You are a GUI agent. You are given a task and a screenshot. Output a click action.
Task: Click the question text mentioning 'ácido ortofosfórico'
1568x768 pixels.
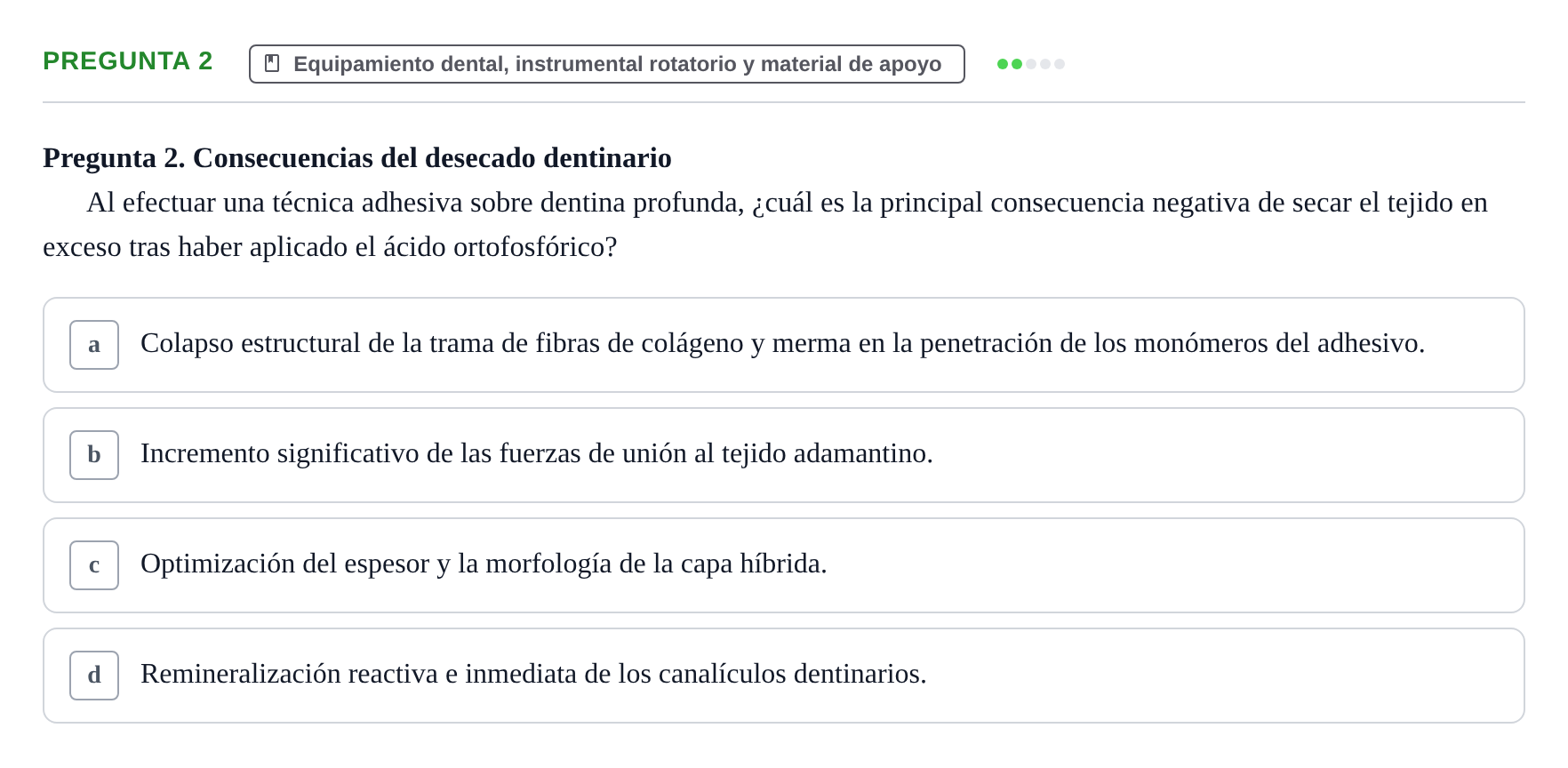pos(765,225)
